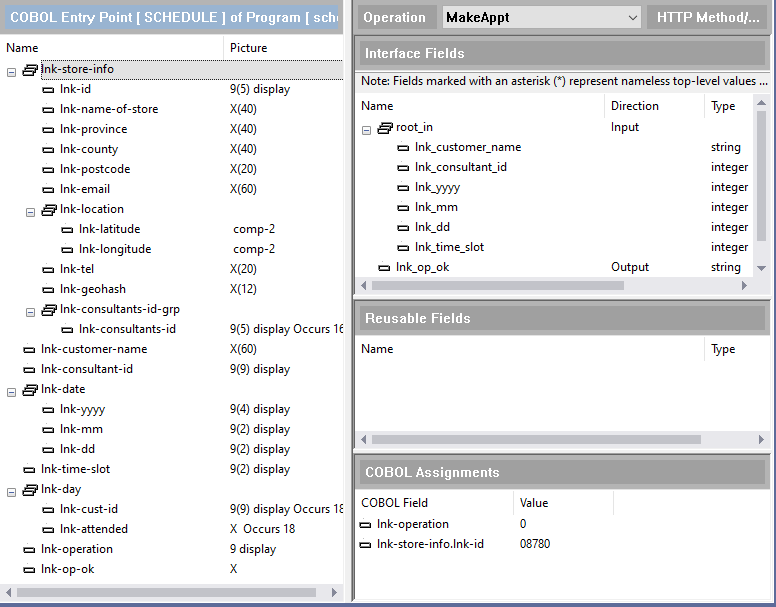Collapse the lnk-store-info tree node
Viewport: 776px width, 607px height.
click(11, 70)
